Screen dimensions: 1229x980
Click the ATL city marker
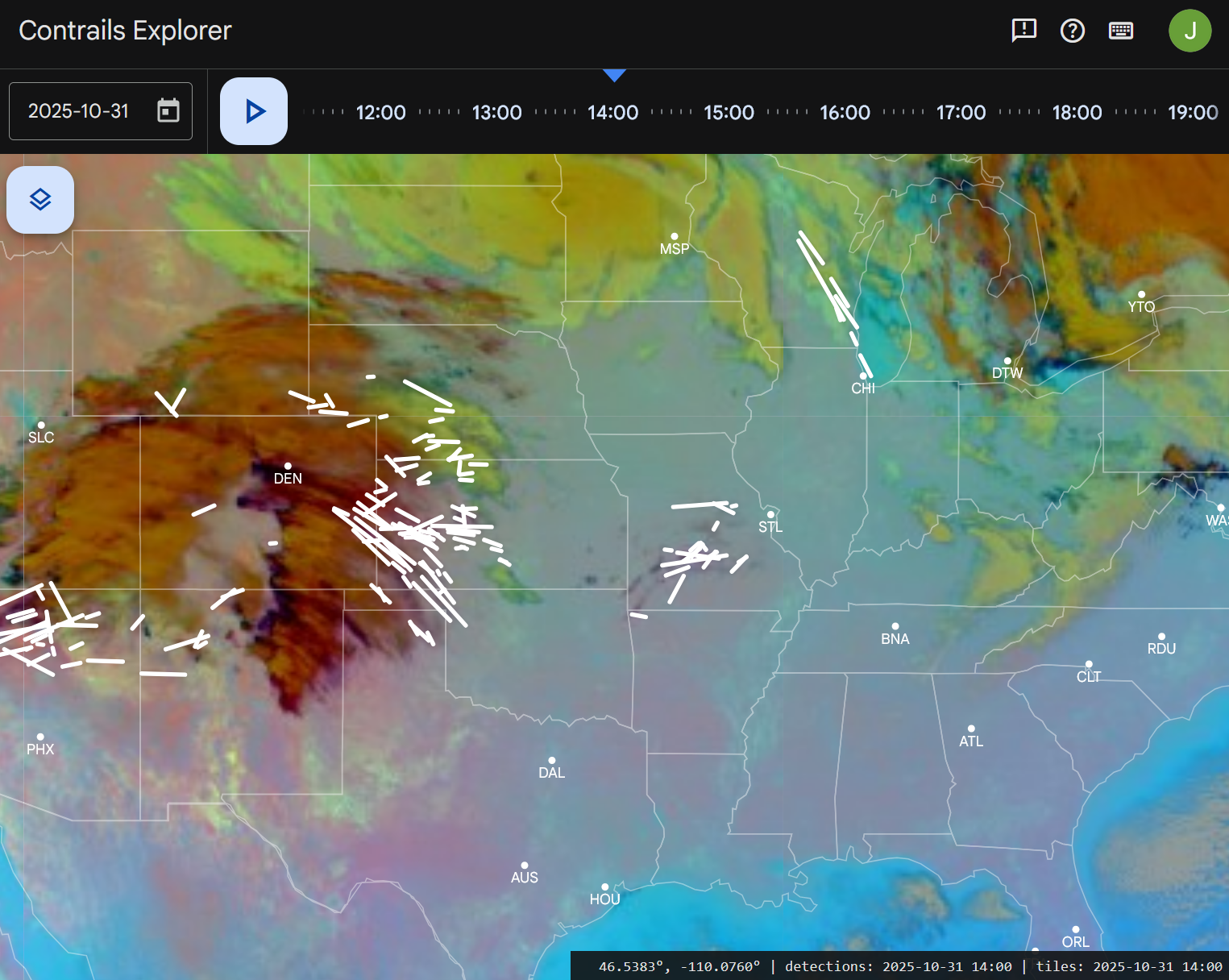tap(971, 729)
